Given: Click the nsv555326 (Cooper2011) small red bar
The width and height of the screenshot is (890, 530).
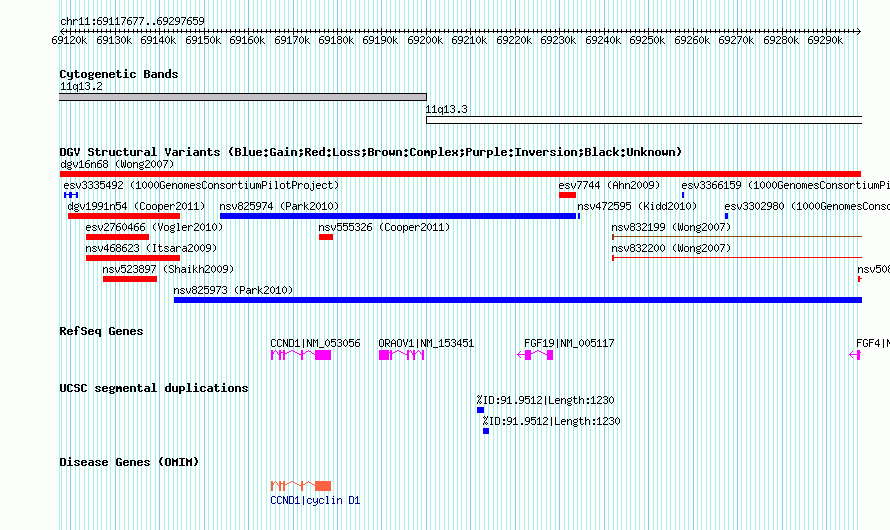Looking at the screenshot, I should click(326, 237).
